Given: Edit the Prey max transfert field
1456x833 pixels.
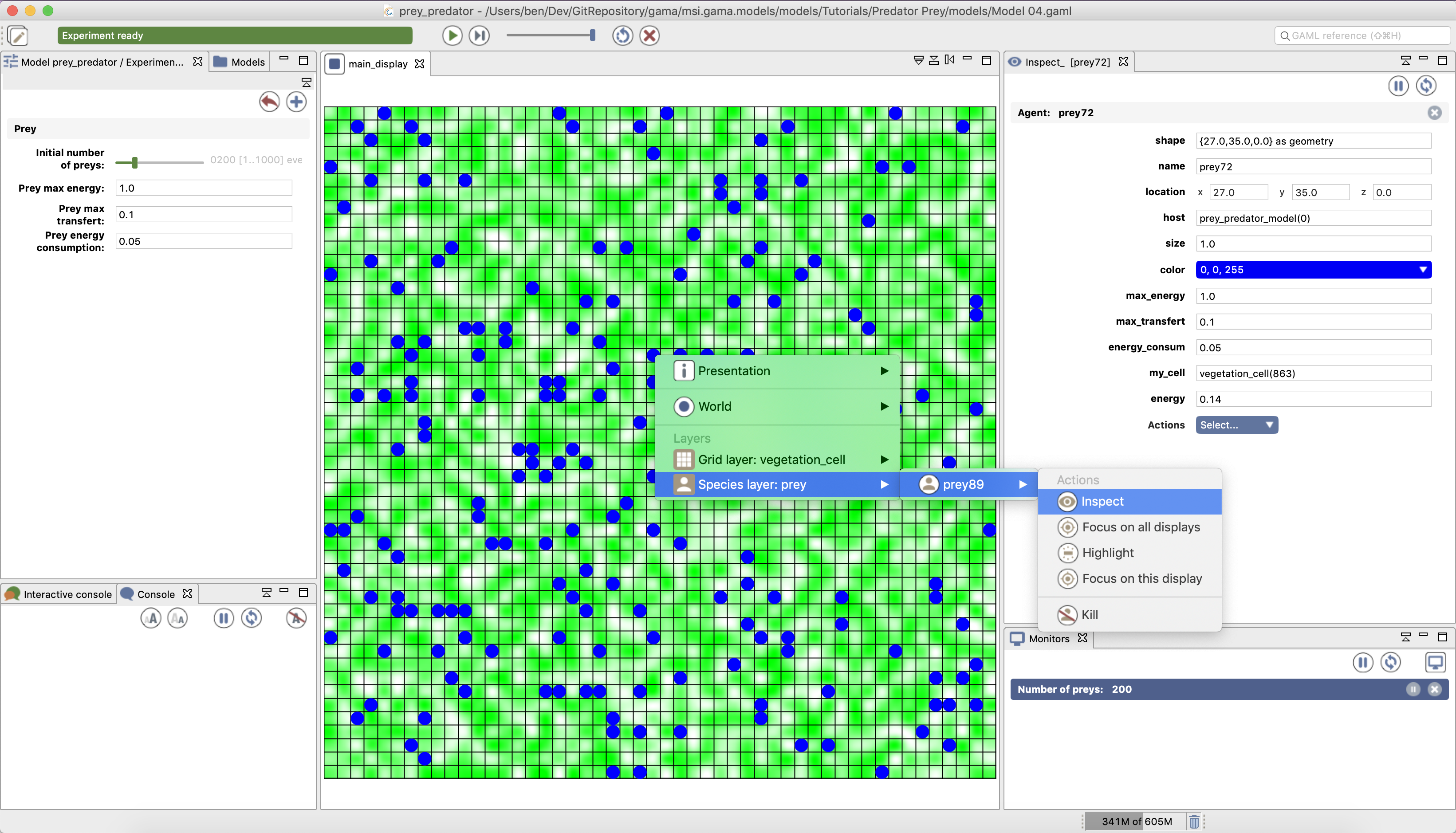Looking at the screenshot, I should 204,215.
